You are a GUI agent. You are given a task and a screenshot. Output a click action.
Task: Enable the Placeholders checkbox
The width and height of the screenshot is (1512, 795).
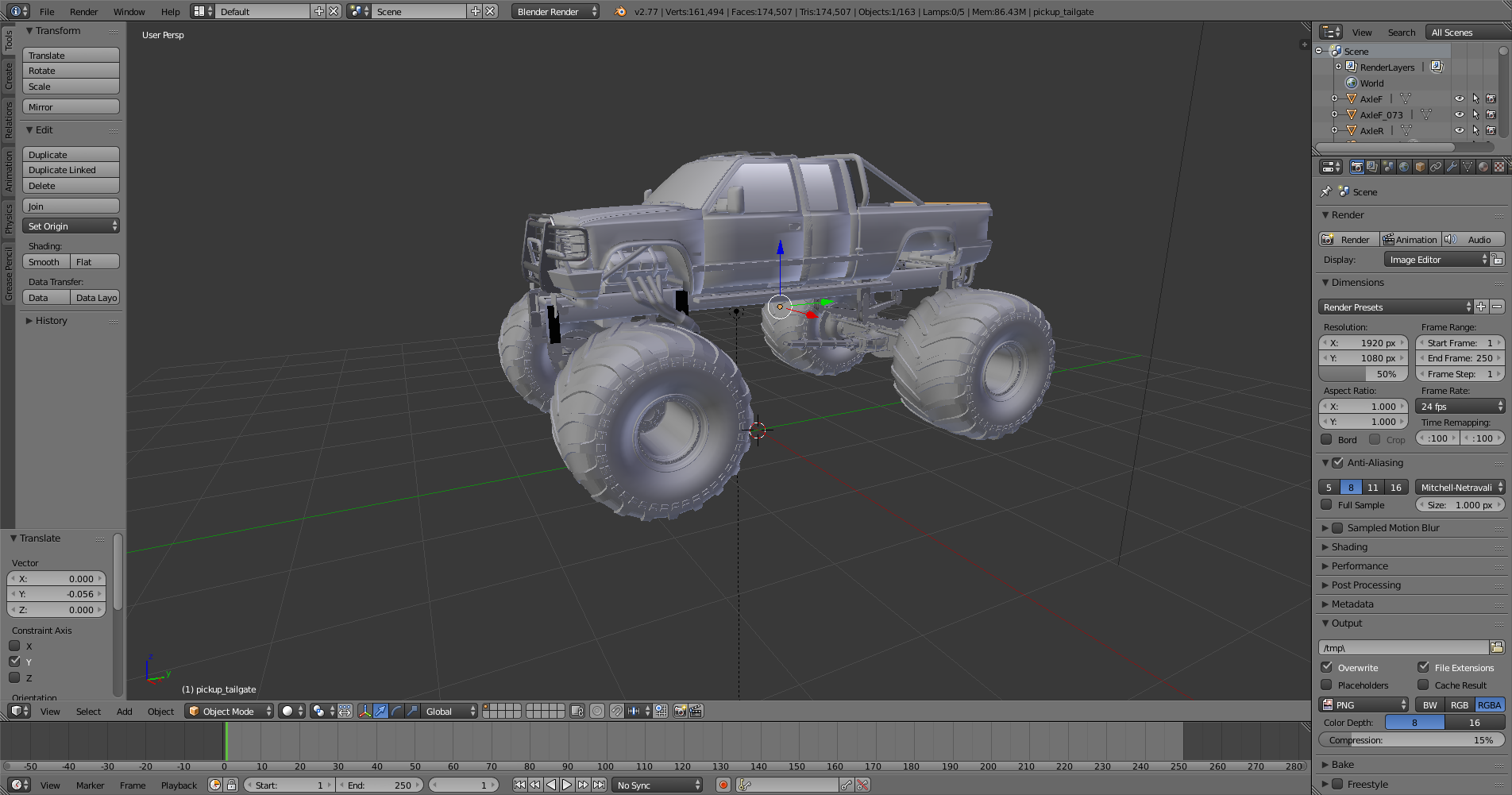click(x=1326, y=685)
